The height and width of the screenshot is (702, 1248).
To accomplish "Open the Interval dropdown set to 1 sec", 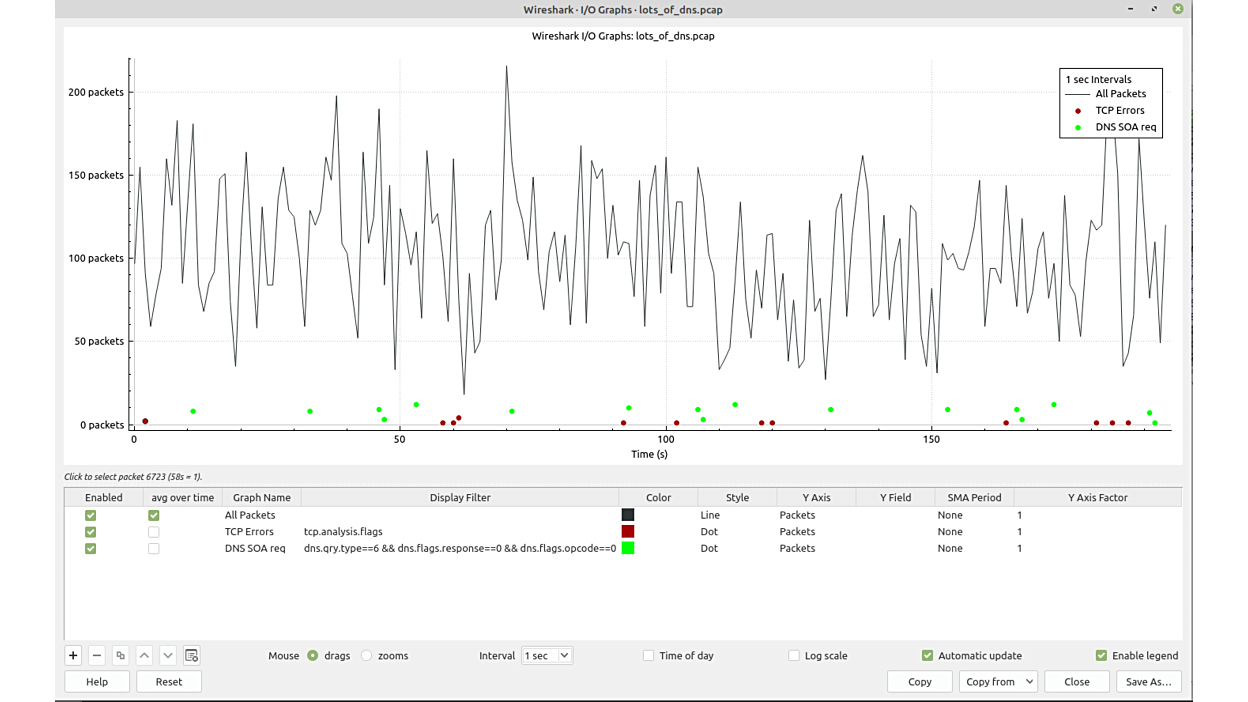I will (546, 656).
